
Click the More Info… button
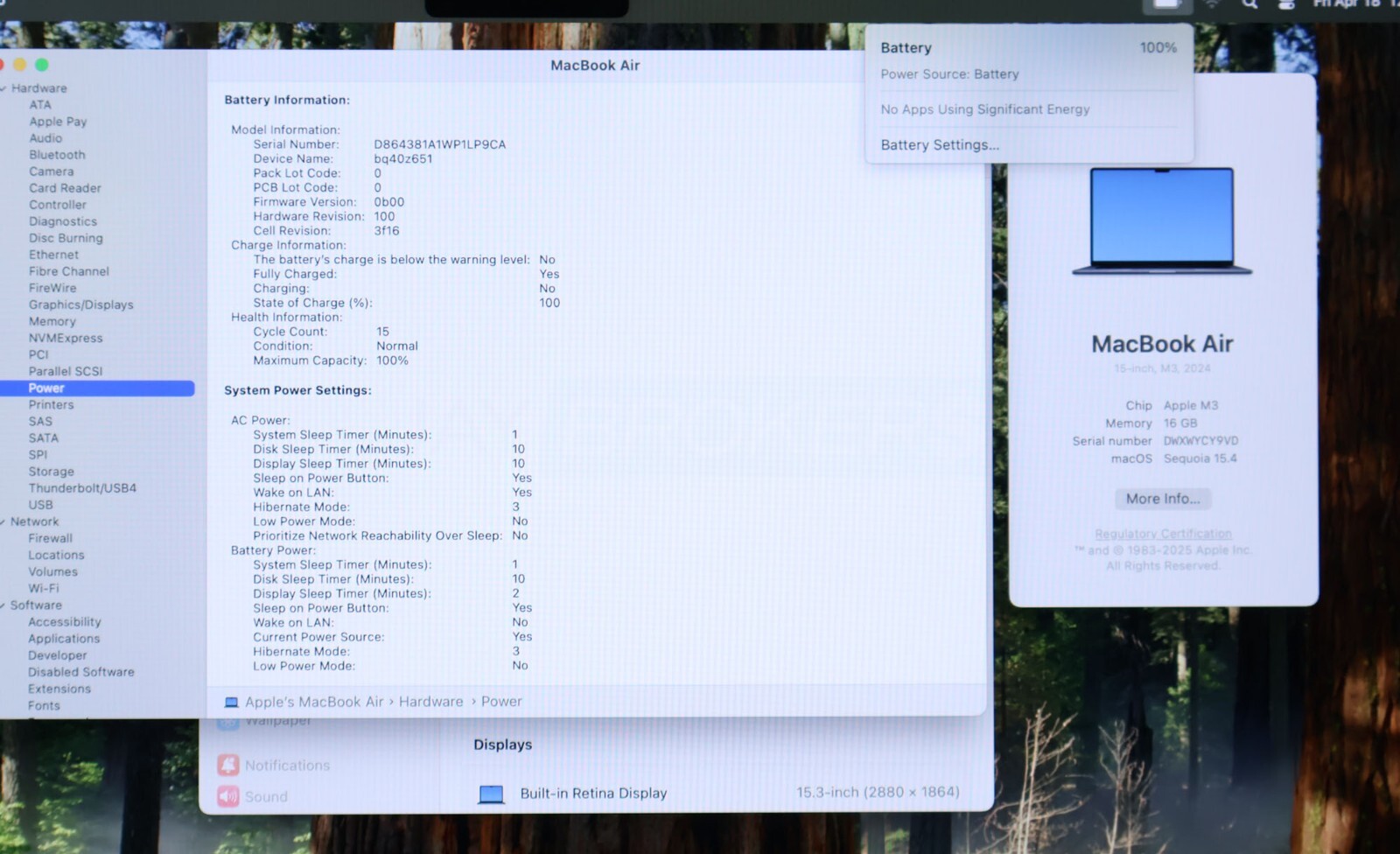tap(1163, 499)
